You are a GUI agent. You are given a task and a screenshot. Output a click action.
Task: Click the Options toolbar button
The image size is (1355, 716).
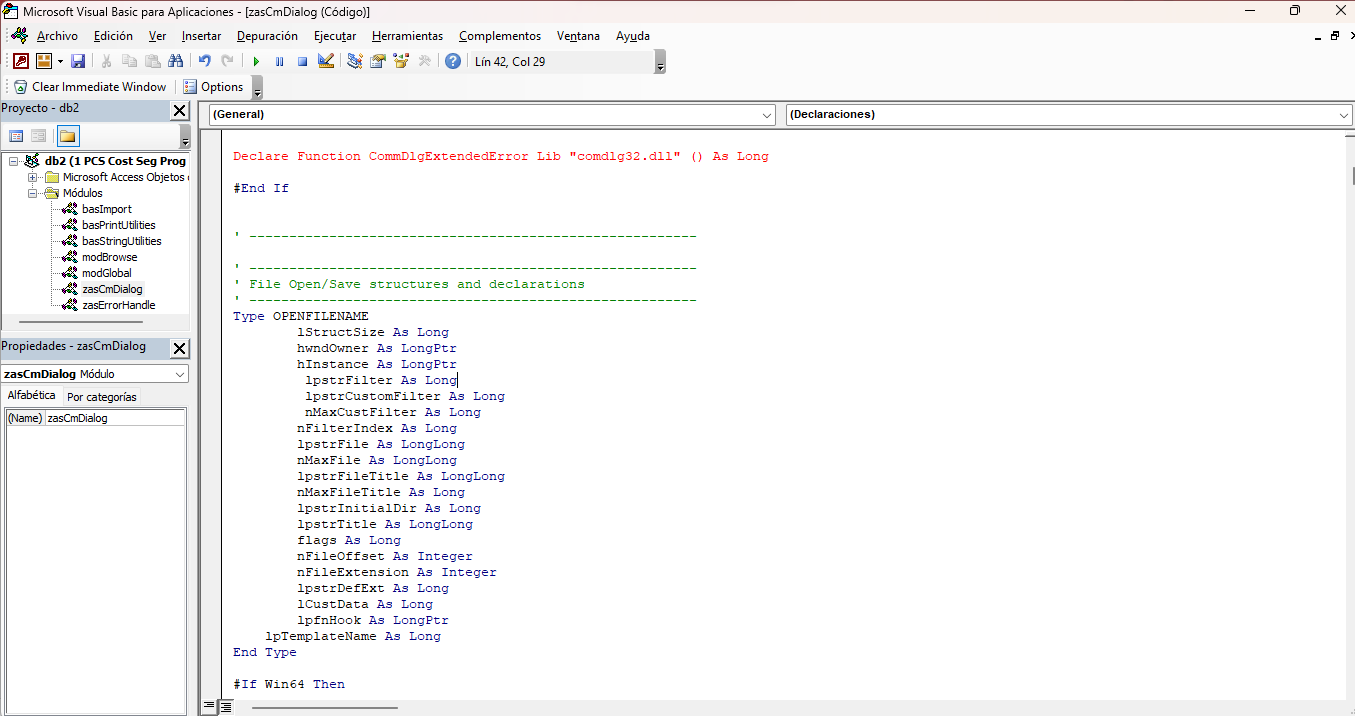213,87
